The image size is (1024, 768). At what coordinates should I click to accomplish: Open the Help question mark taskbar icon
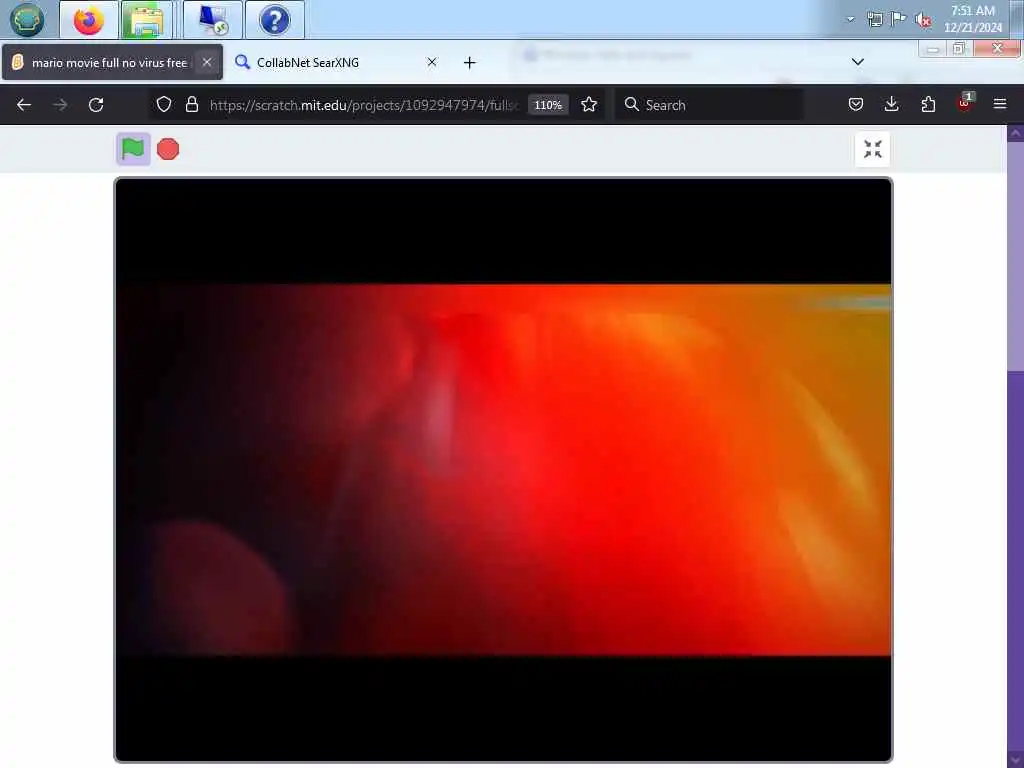point(274,20)
